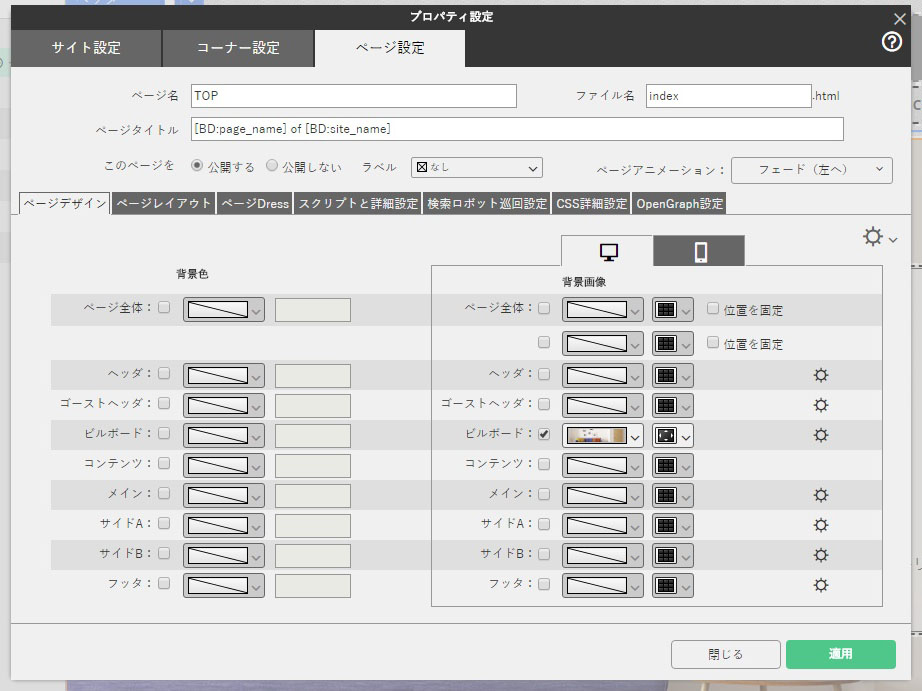The width and height of the screenshot is (922, 691).
Task: Open the ページ全体 background color swatch
Action: pyautogui.click(x=222, y=309)
